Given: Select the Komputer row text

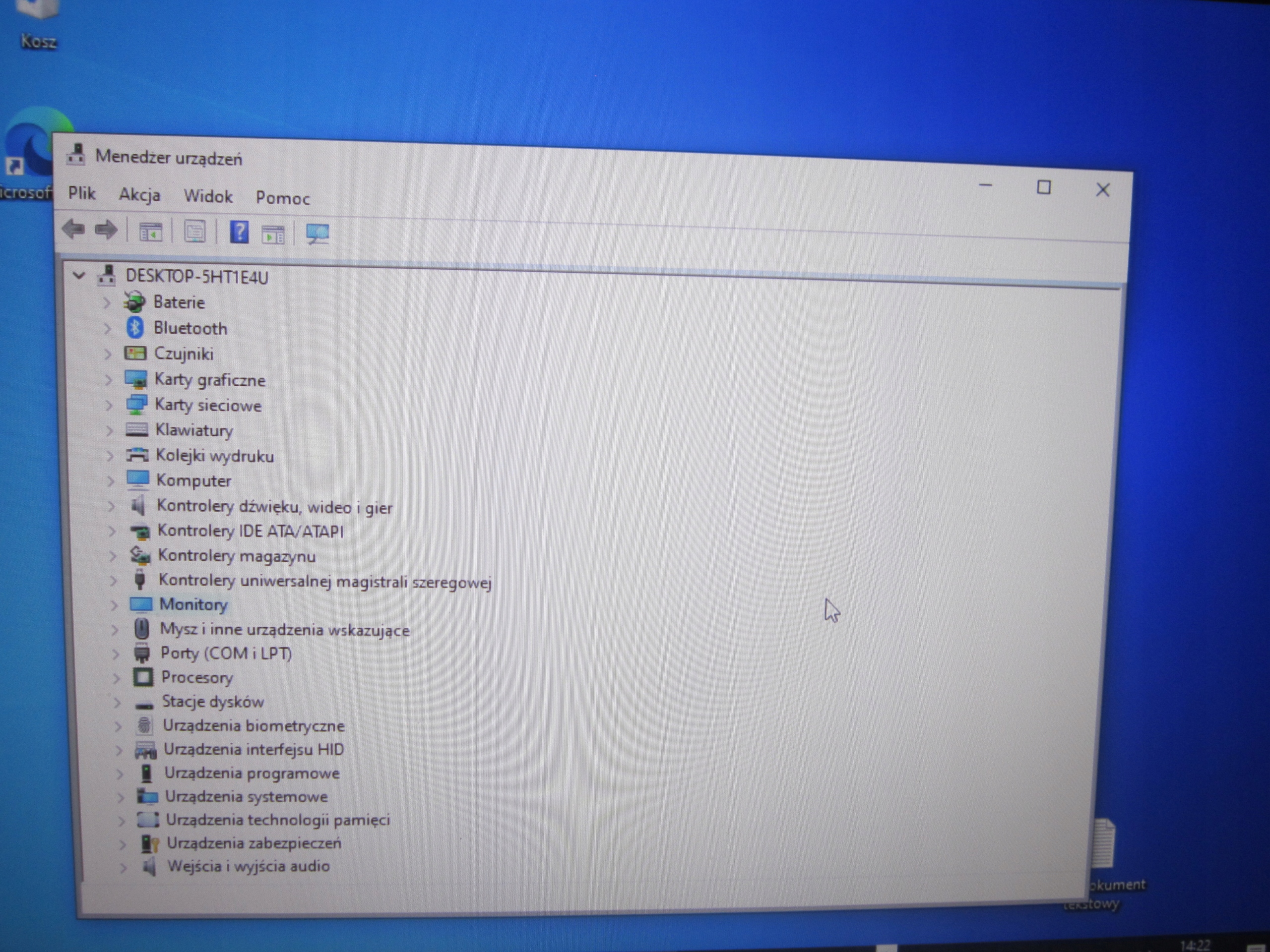Looking at the screenshot, I should [x=193, y=480].
